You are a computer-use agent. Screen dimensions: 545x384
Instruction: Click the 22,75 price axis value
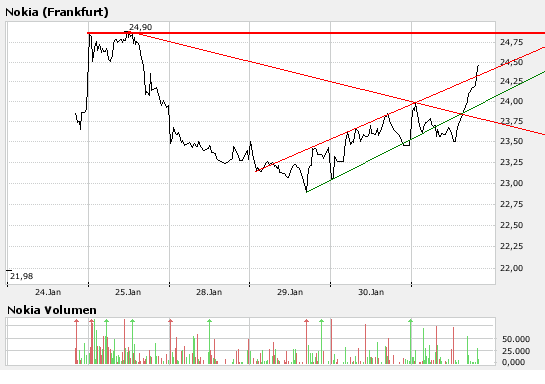512,204
